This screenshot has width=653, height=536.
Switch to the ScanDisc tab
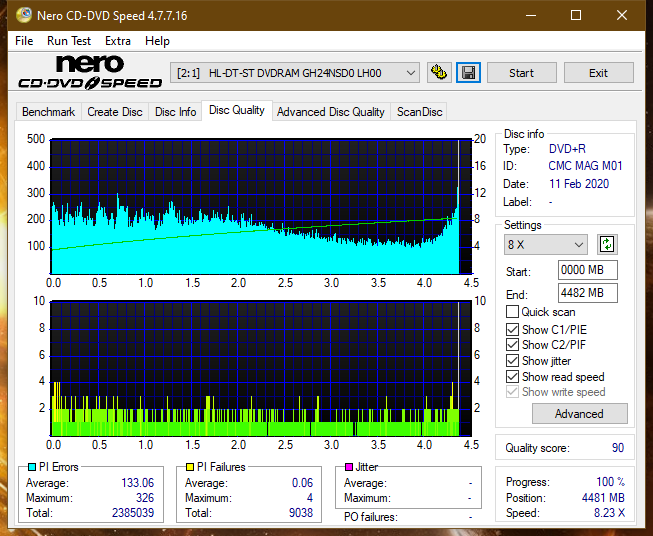(419, 112)
